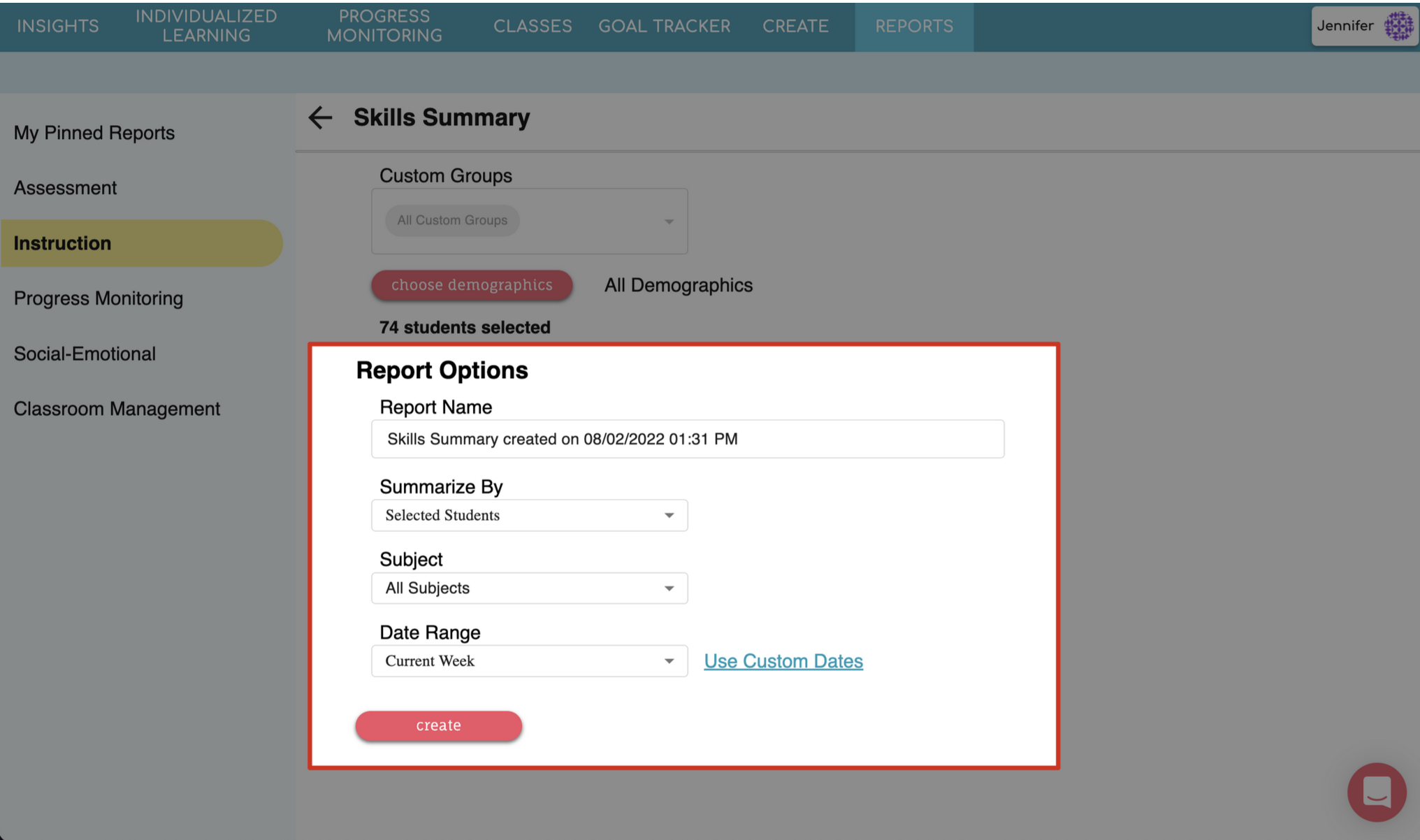1420x840 pixels.
Task: Click Jennifer's profile avatar icon
Action: (x=1398, y=27)
